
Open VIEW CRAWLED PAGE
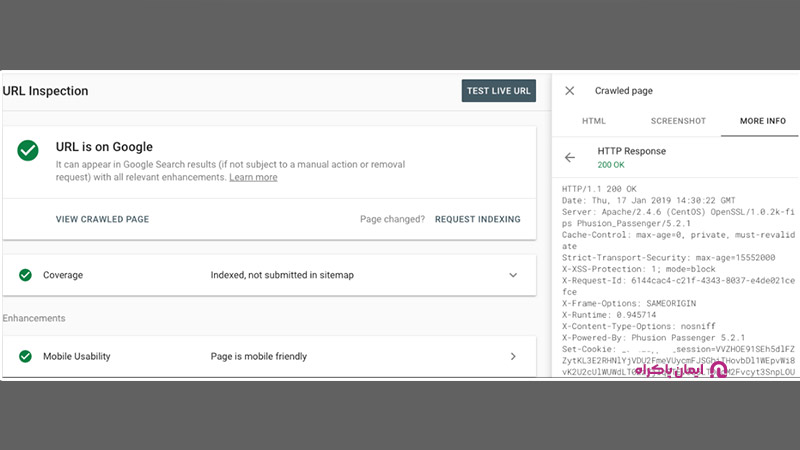coord(103,219)
